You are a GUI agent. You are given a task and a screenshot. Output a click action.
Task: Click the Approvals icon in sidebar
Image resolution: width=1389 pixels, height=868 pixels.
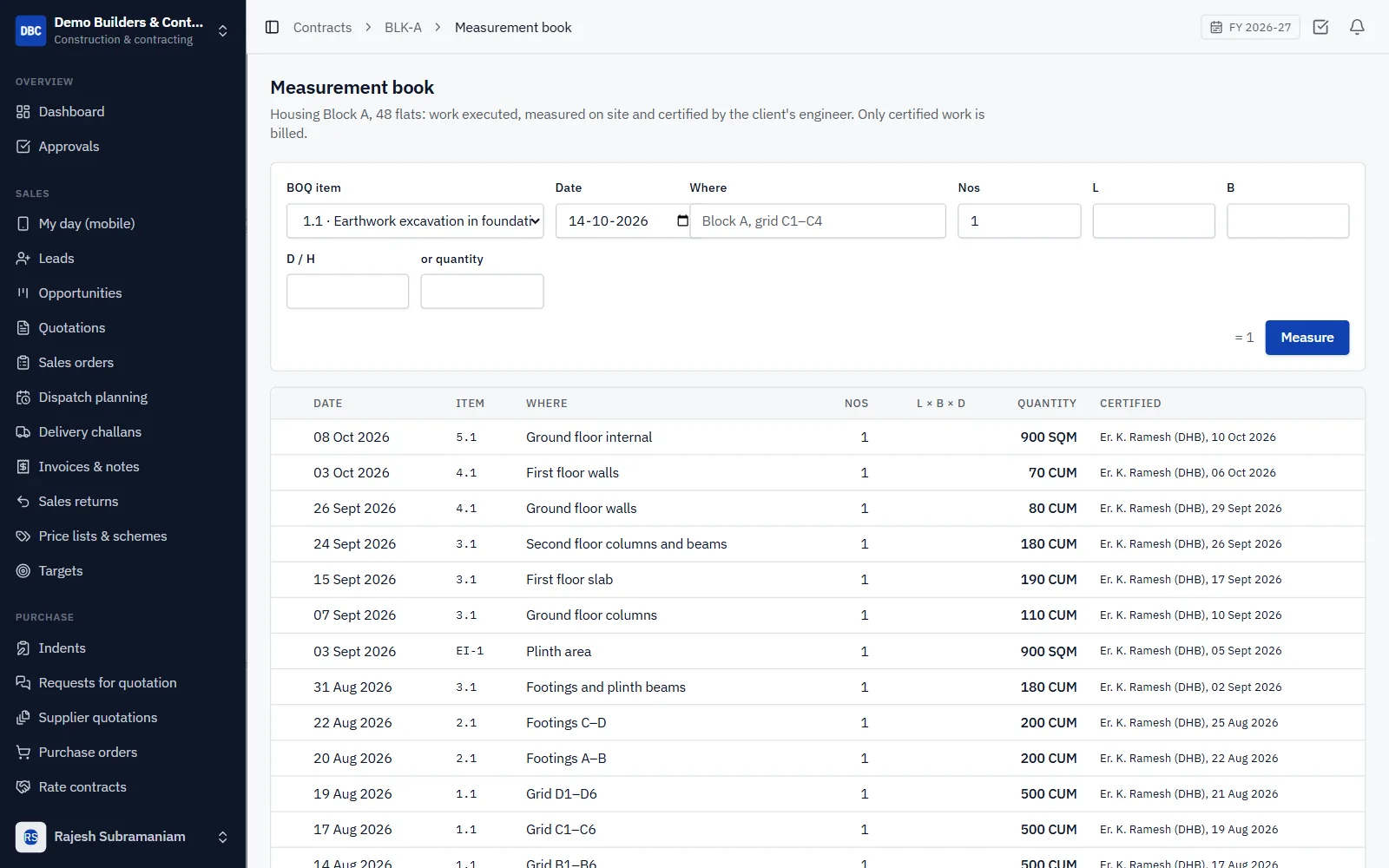coord(23,147)
